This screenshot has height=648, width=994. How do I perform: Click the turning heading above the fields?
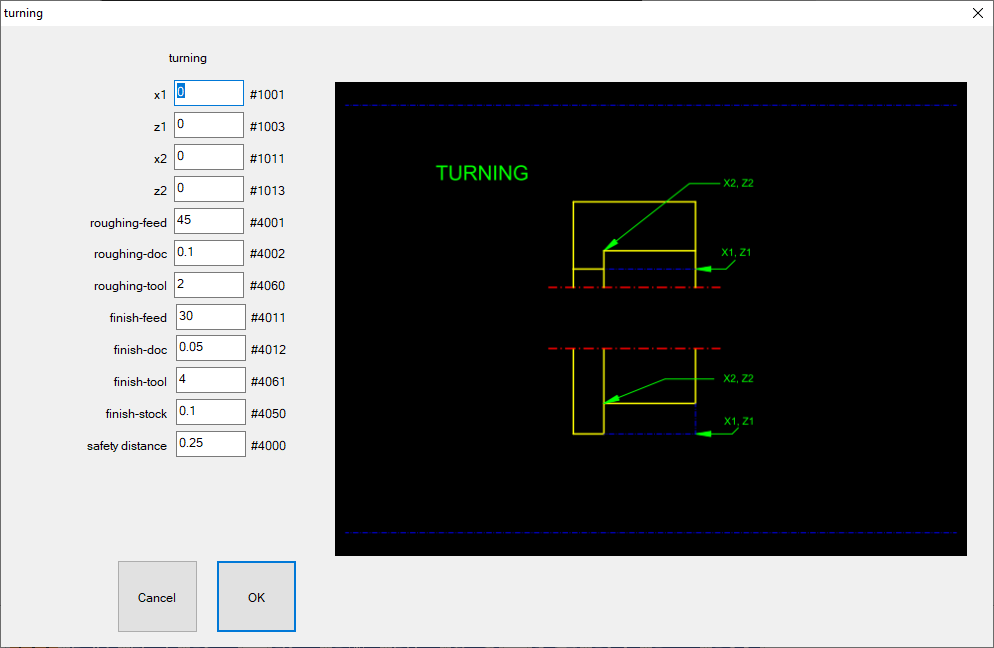coord(188,58)
